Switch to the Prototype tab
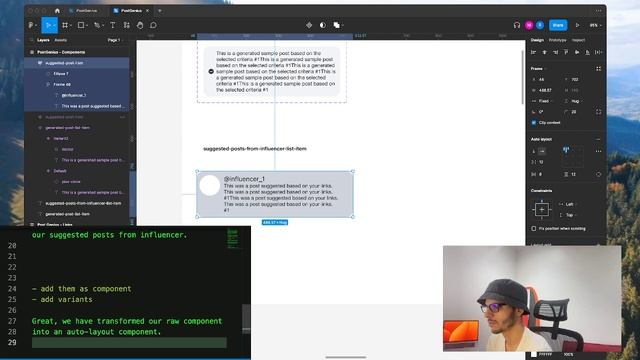Viewport: 640px width, 360px height. 558,40
